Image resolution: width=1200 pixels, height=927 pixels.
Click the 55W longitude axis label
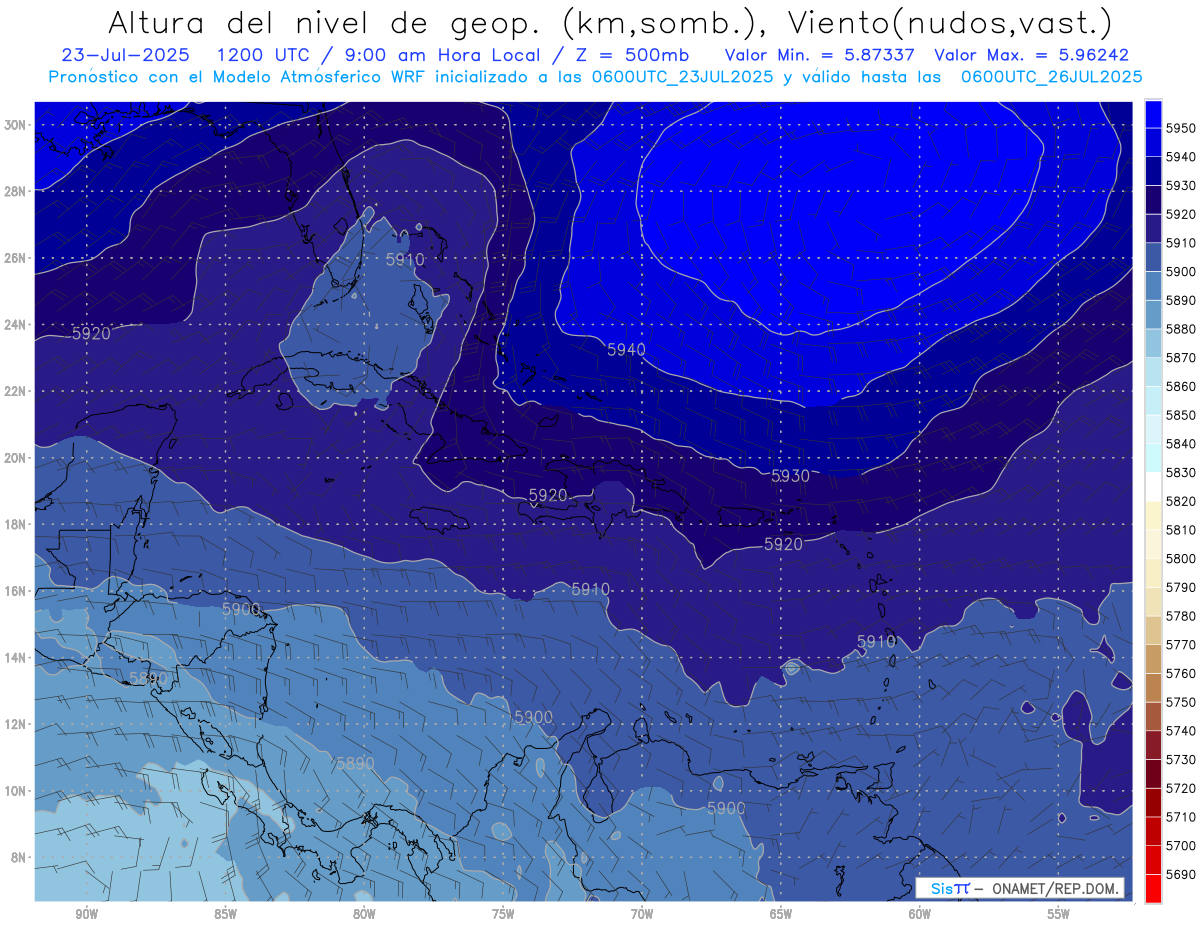1059,914
